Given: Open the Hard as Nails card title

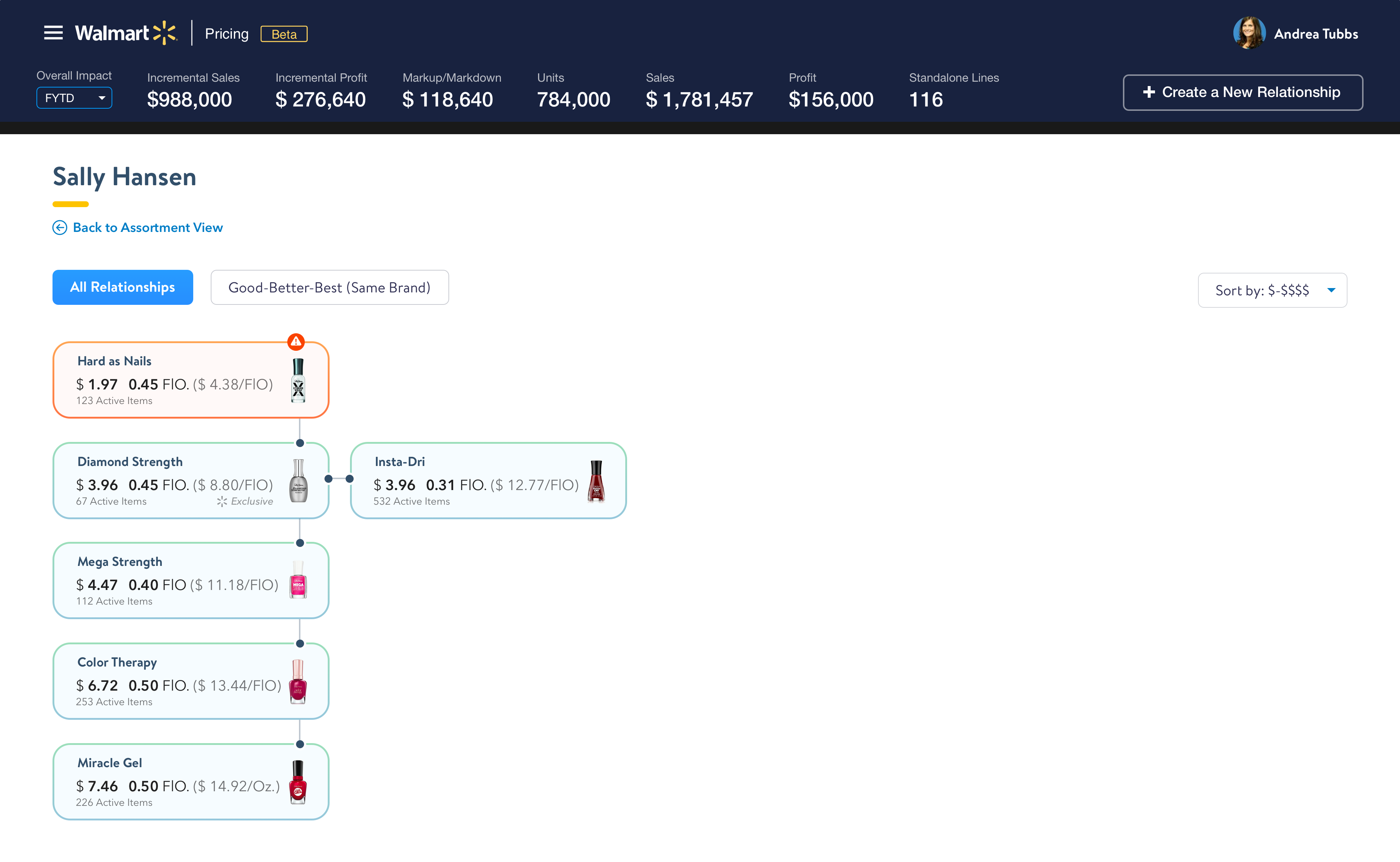Looking at the screenshot, I should 114,361.
